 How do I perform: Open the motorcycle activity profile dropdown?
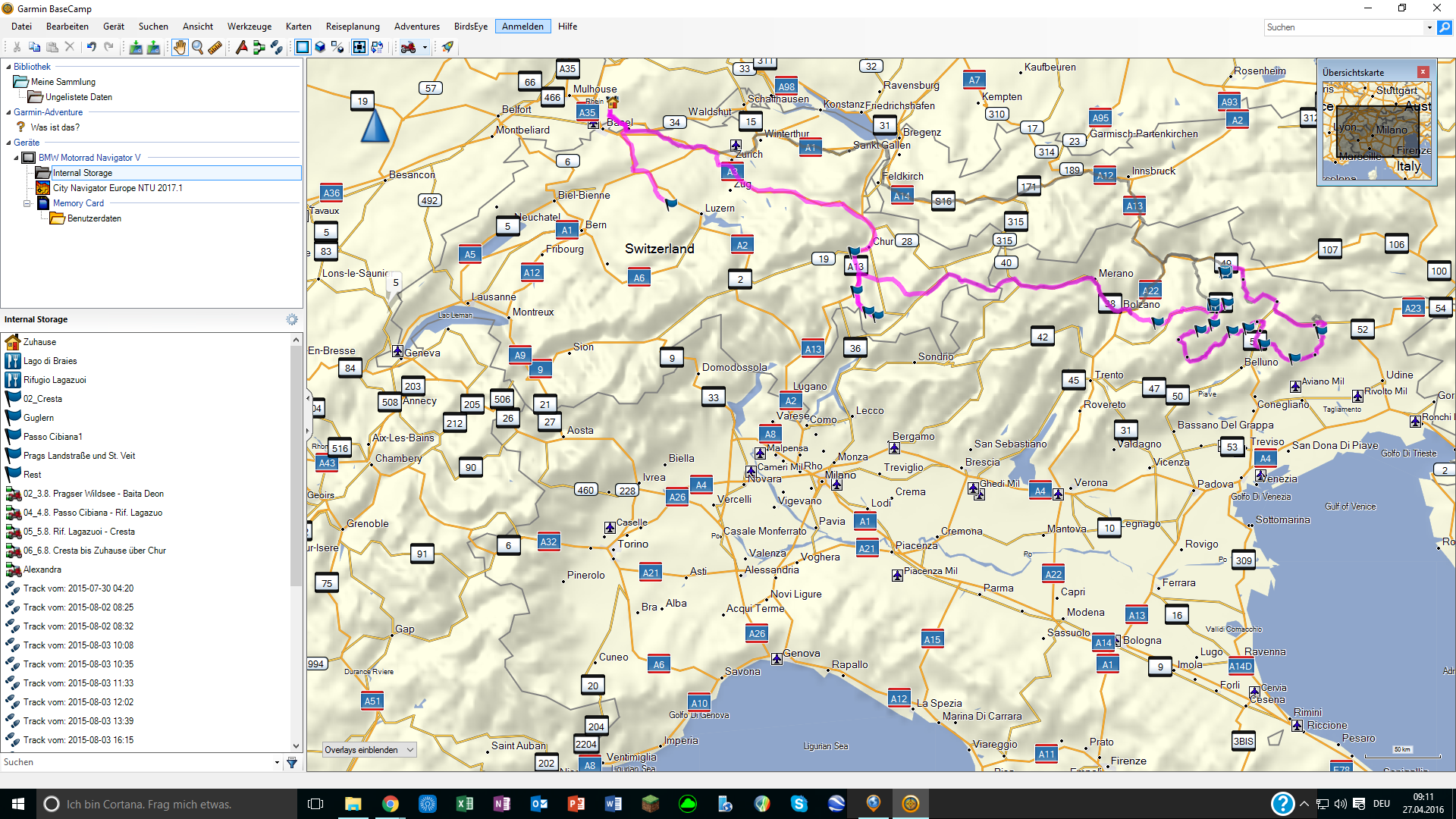click(425, 47)
